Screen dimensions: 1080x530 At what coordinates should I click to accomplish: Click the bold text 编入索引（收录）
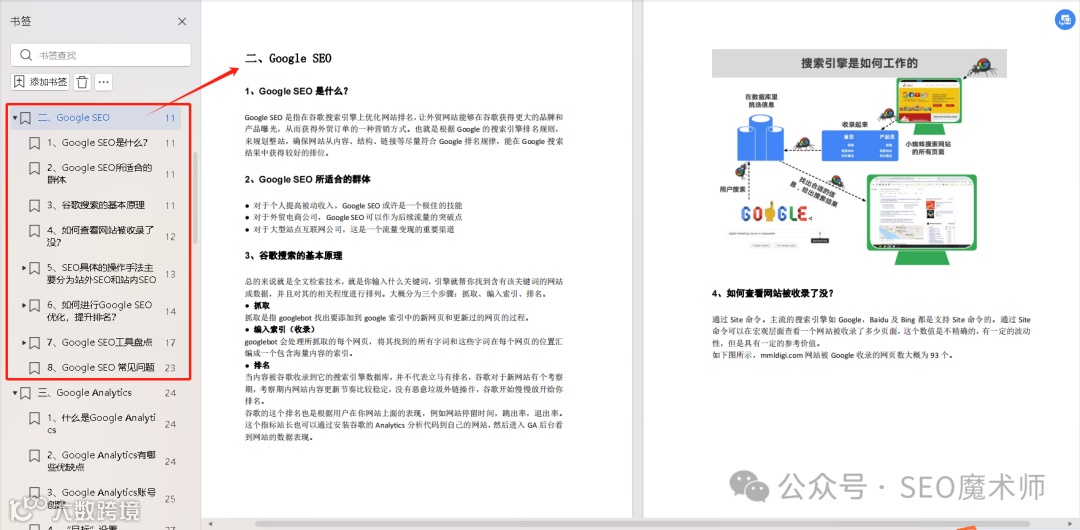284,329
